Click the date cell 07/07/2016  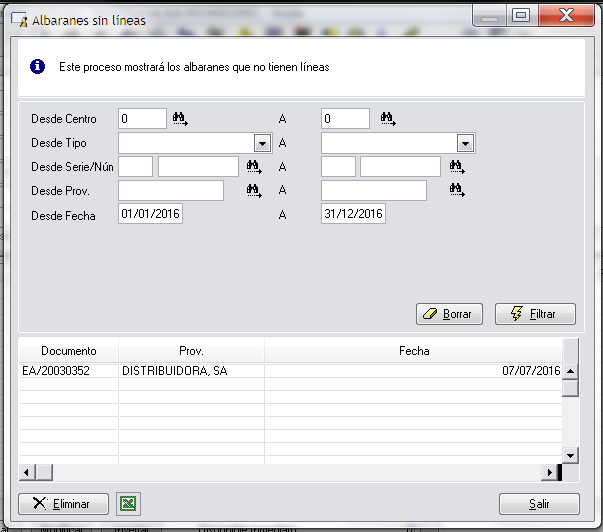[413, 371]
